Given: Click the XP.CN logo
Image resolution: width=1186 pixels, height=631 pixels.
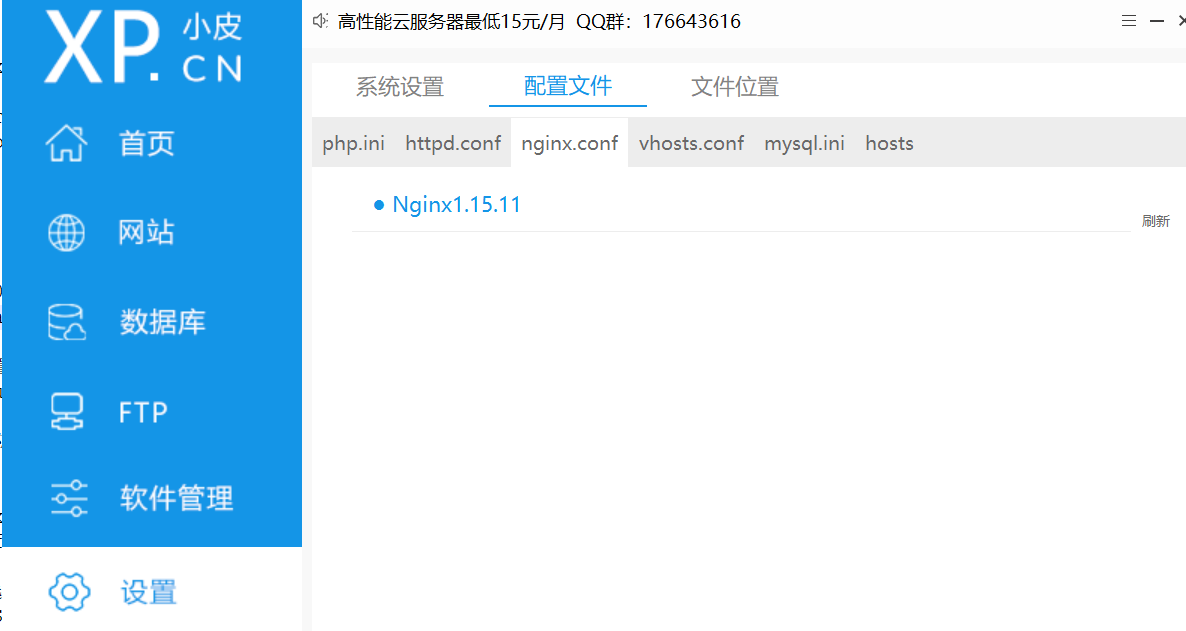Looking at the screenshot, I should [144, 47].
